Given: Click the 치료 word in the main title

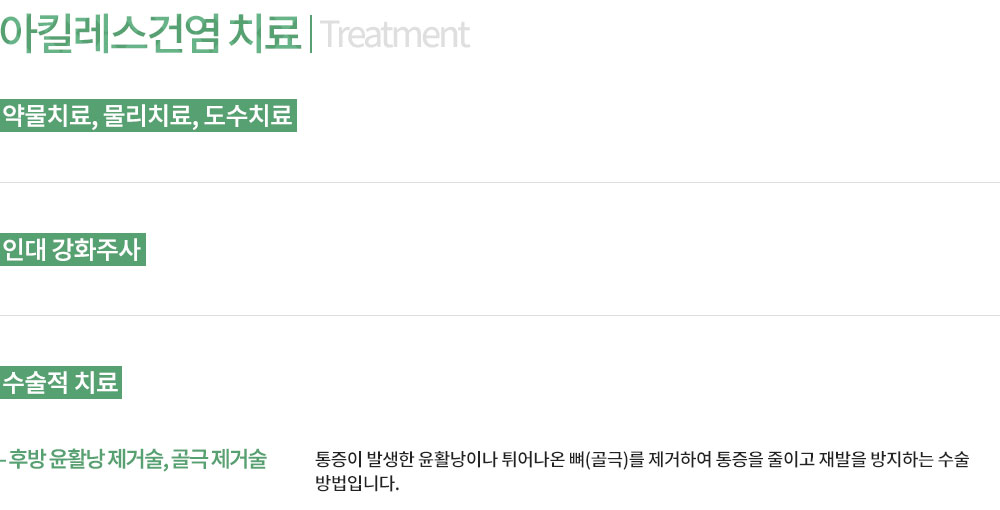Looking at the screenshot, I should (x=265, y=33).
